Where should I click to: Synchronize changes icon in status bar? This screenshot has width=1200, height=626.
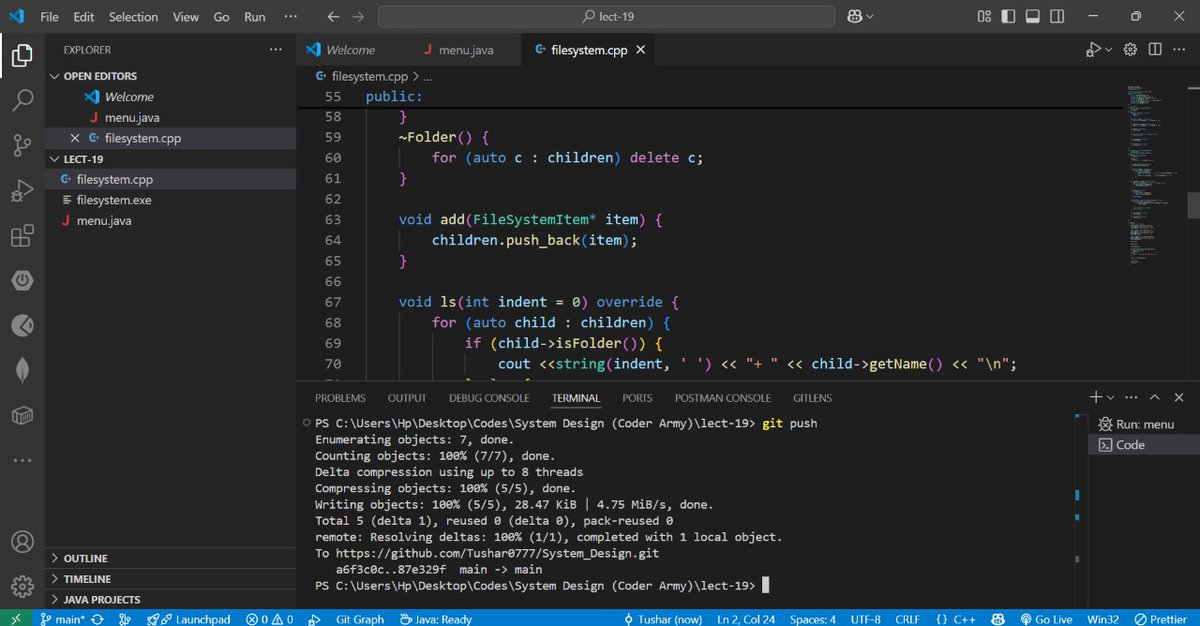pos(97,619)
